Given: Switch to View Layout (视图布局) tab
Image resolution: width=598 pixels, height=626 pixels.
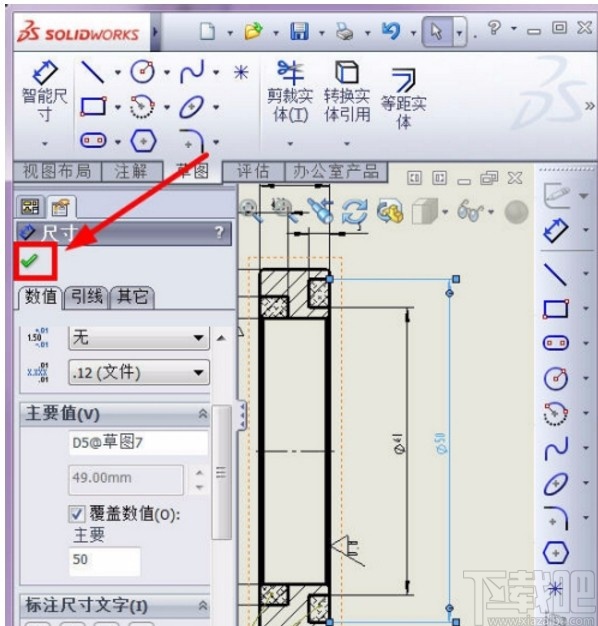Looking at the screenshot, I should click(x=57, y=172).
